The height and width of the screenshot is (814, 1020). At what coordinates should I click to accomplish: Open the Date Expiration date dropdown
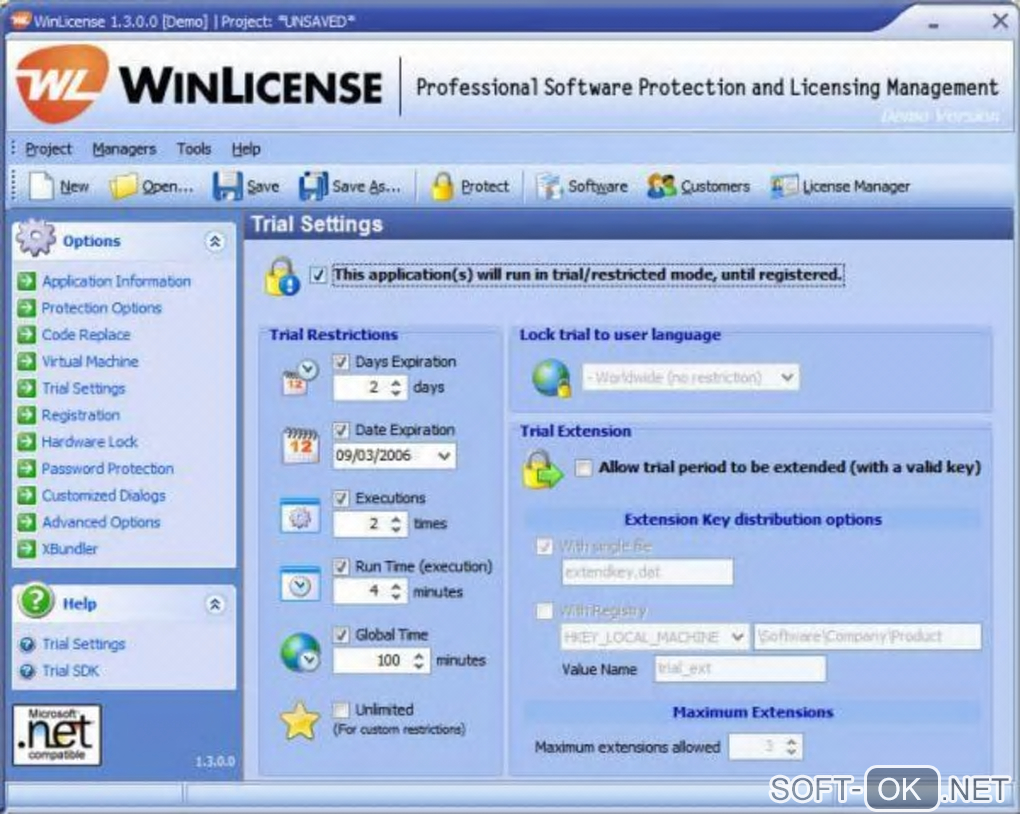[x=444, y=456]
